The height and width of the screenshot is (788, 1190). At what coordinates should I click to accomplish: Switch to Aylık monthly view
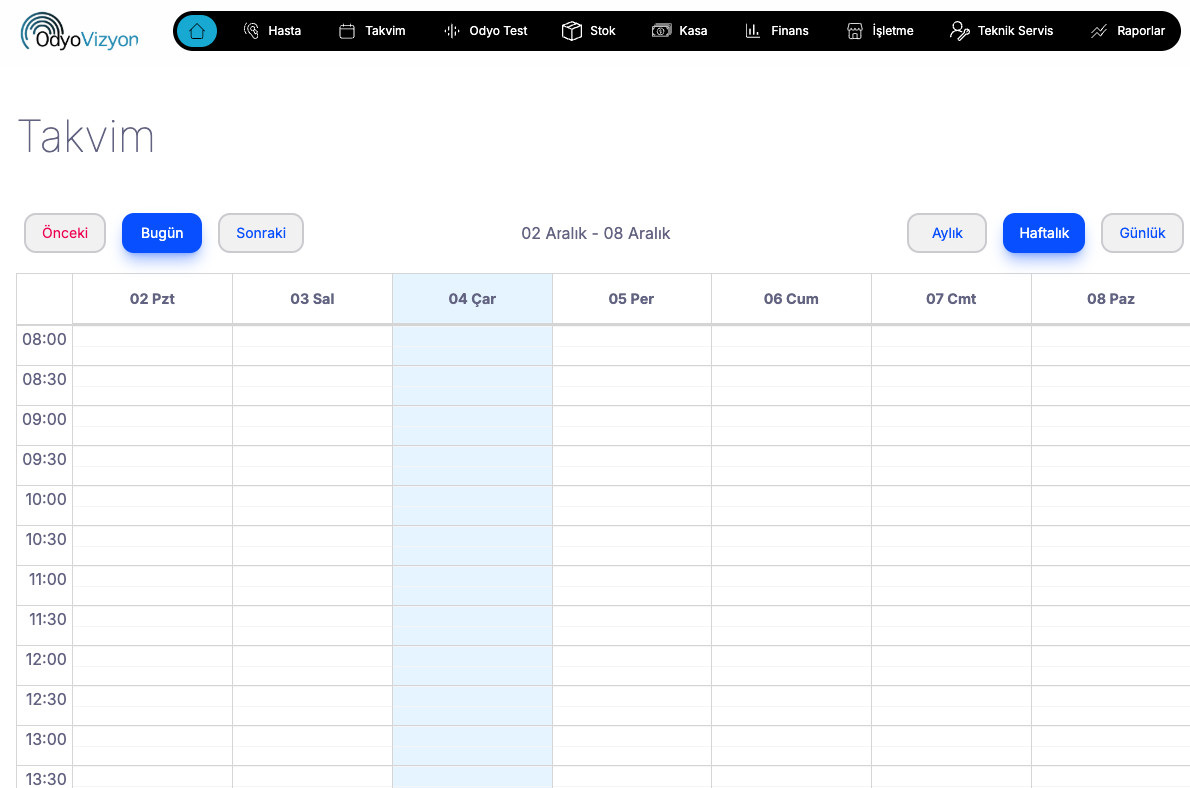tap(947, 233)
